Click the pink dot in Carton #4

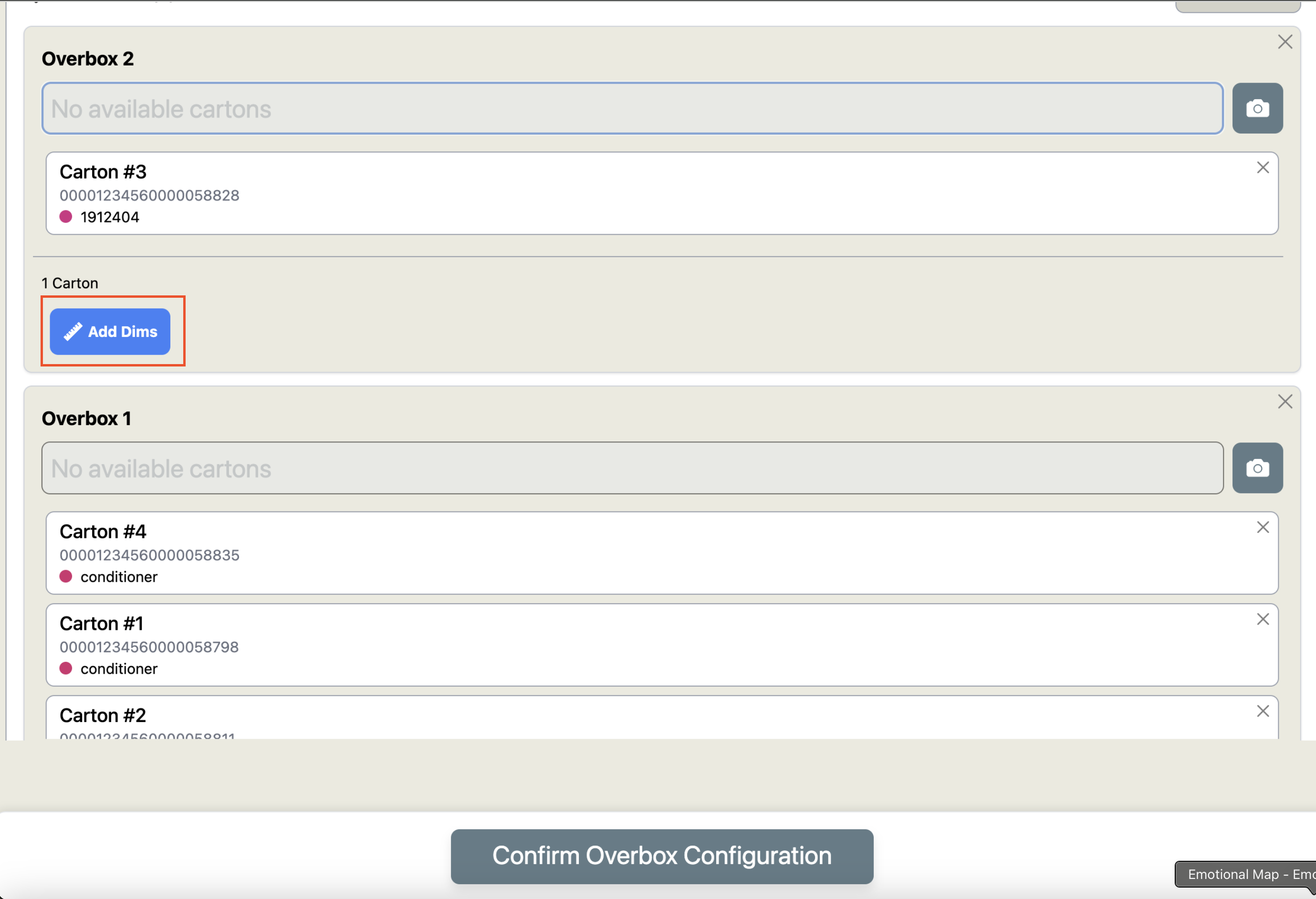(66, 576)
